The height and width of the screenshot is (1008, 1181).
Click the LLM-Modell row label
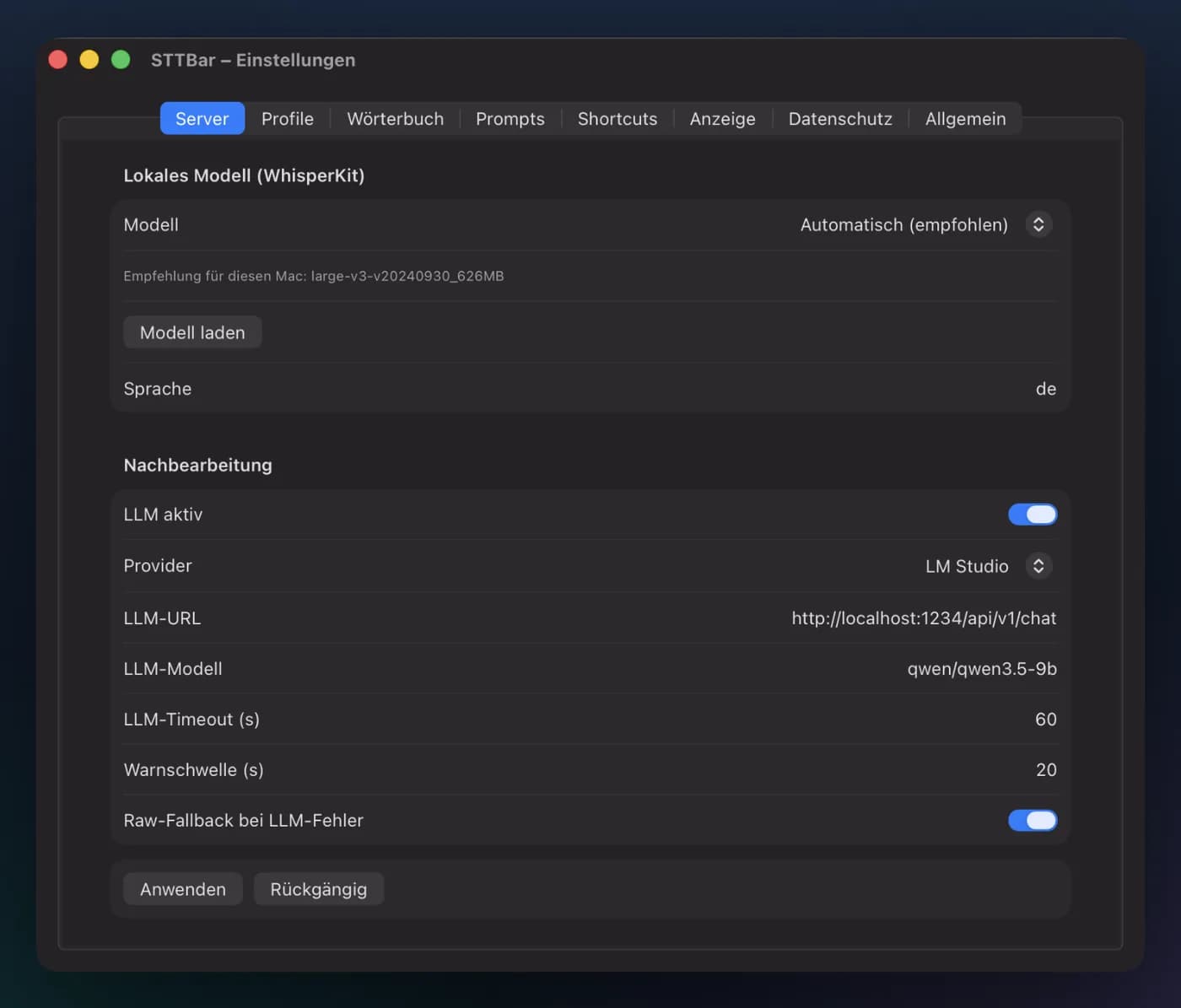click(x=173, y=669)
